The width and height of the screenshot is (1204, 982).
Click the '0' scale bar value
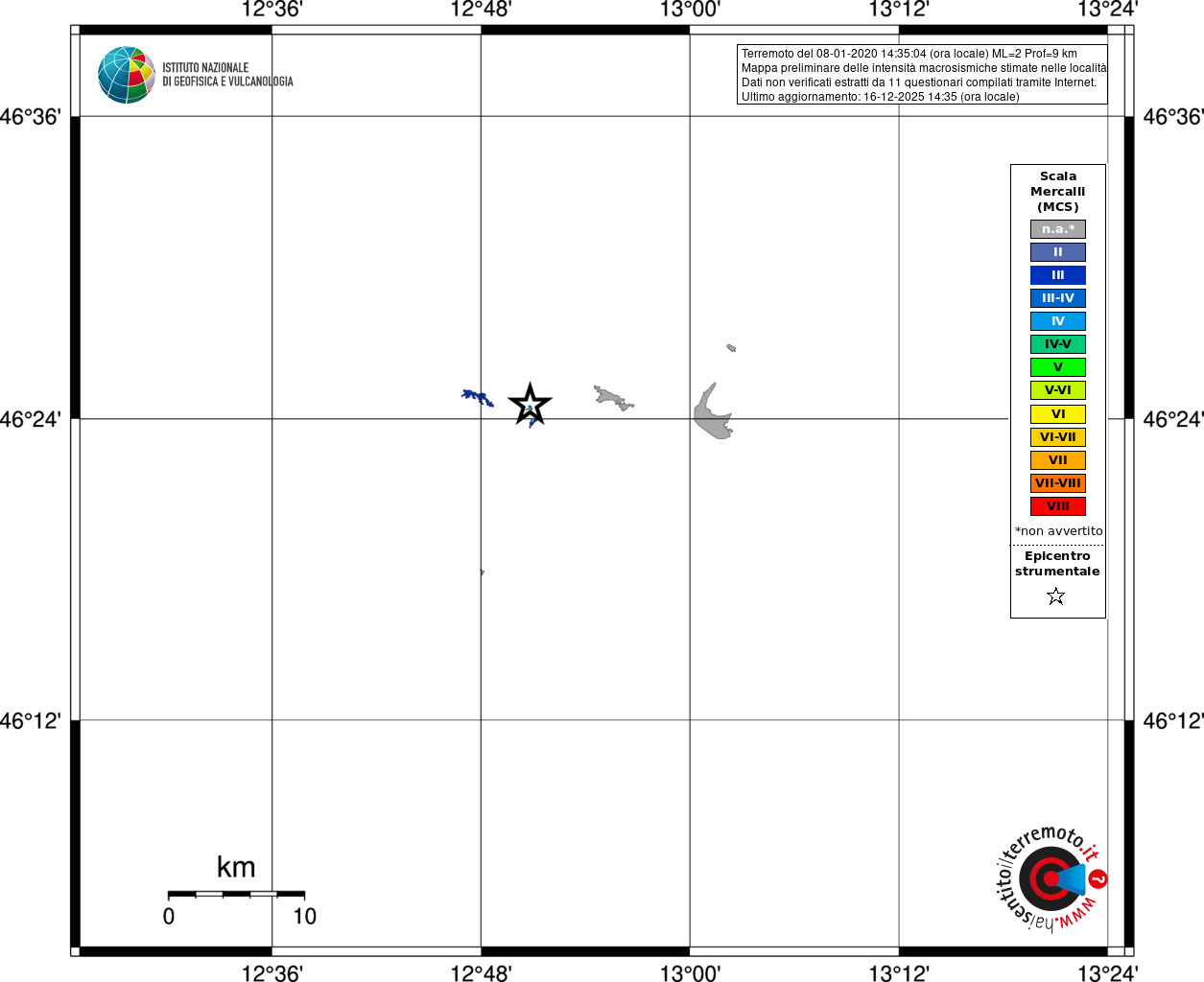click(169, 917)
